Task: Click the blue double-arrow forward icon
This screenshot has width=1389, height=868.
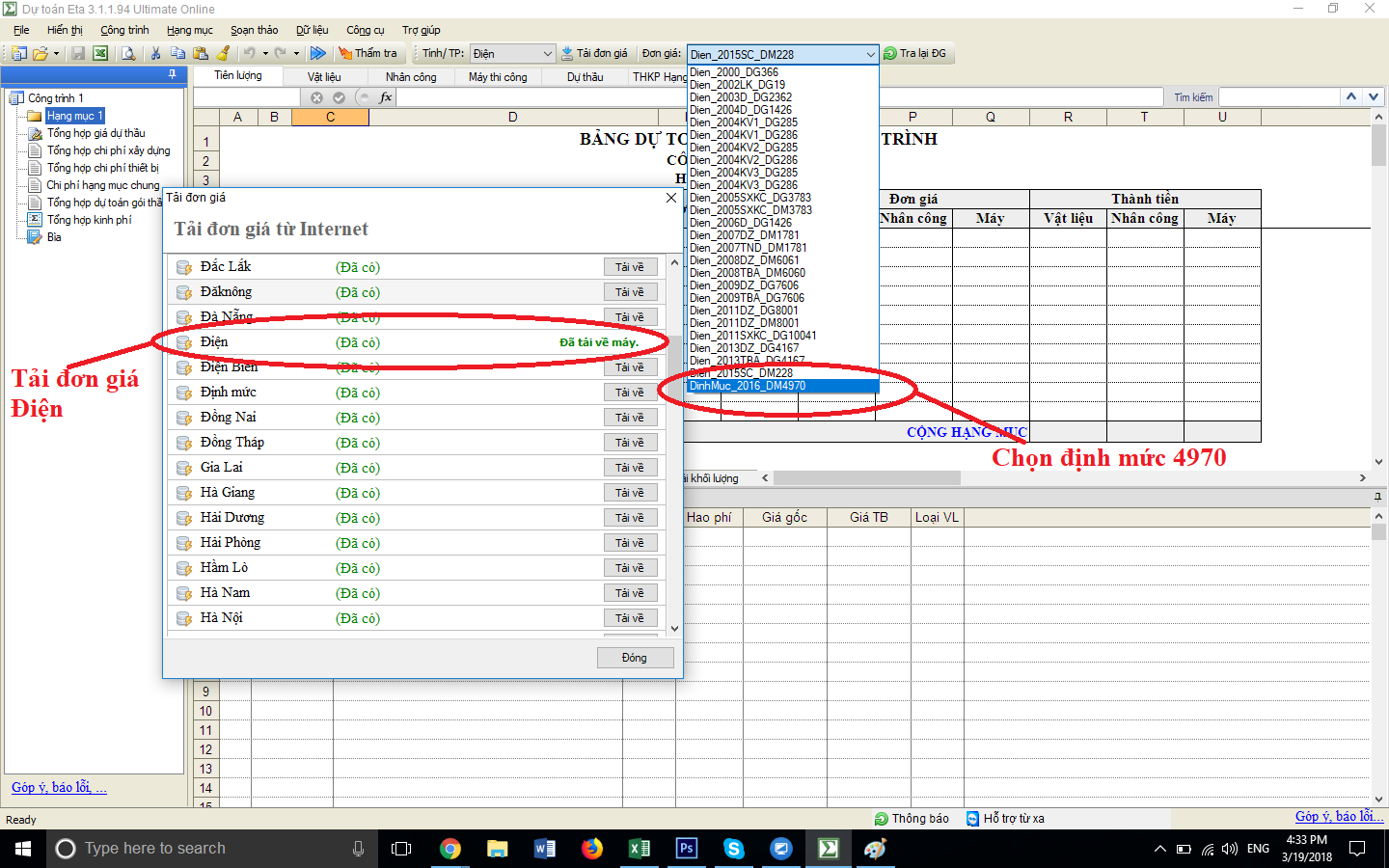Action: [317, 54]
